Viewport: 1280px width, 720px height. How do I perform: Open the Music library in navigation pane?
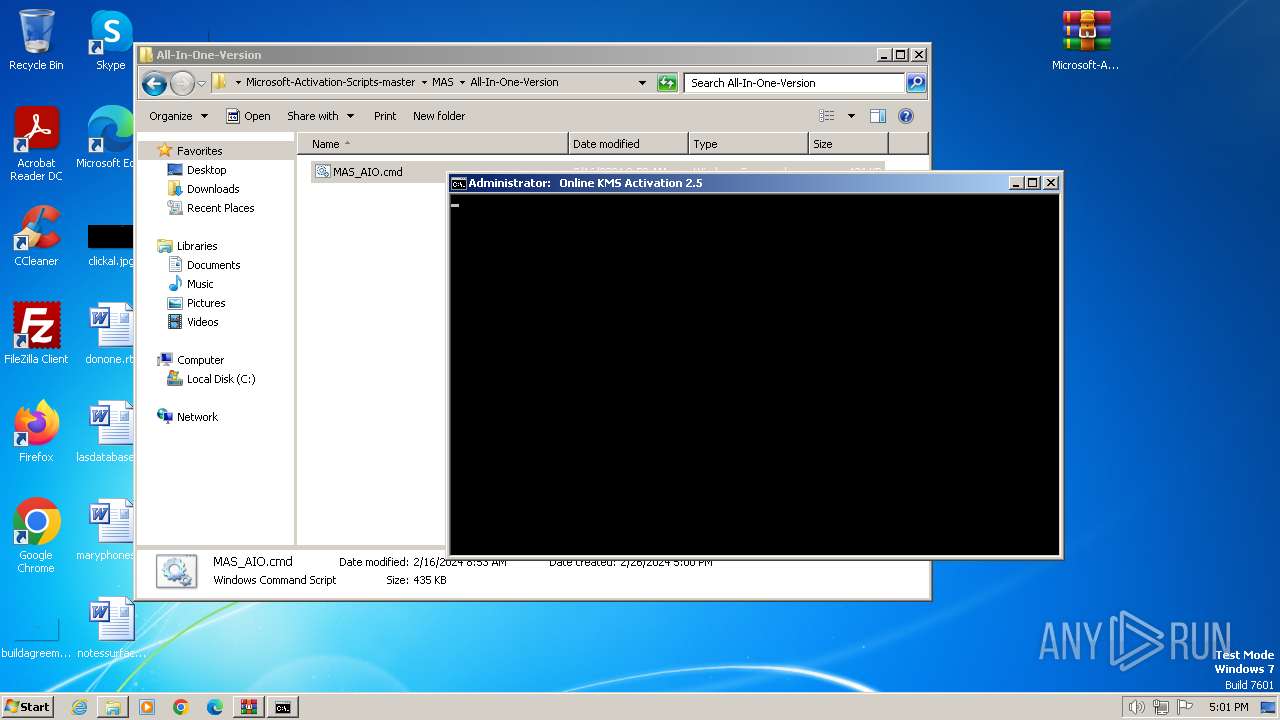click(200, 284)
